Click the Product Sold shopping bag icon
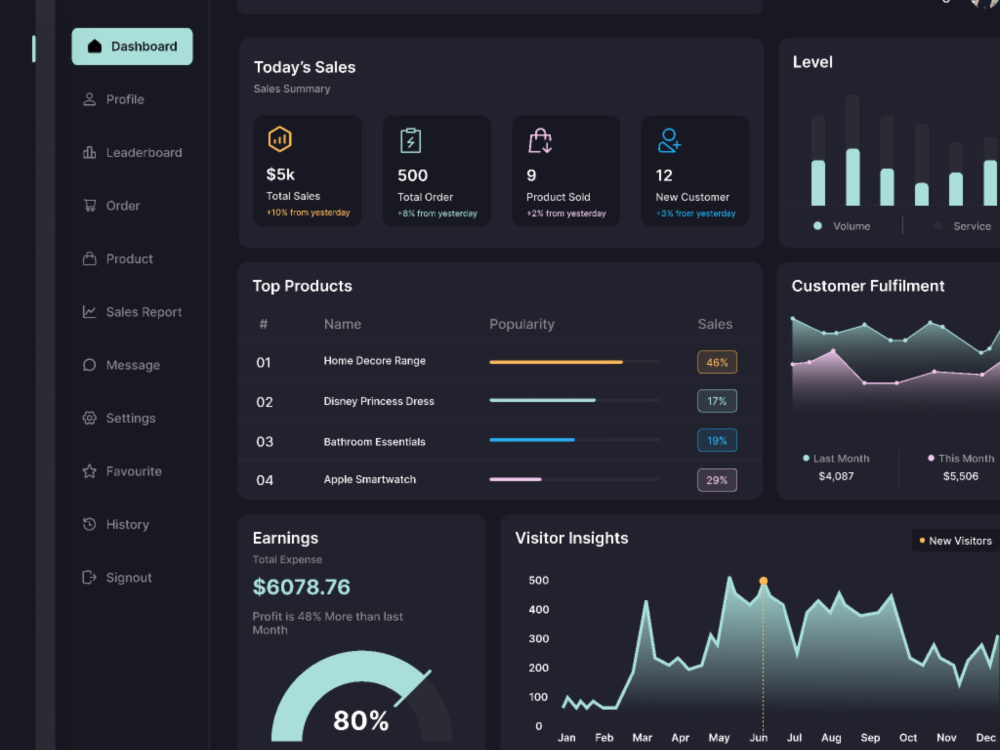The width and height of the screenshot is (1000, 750). [x=540, y=140]
